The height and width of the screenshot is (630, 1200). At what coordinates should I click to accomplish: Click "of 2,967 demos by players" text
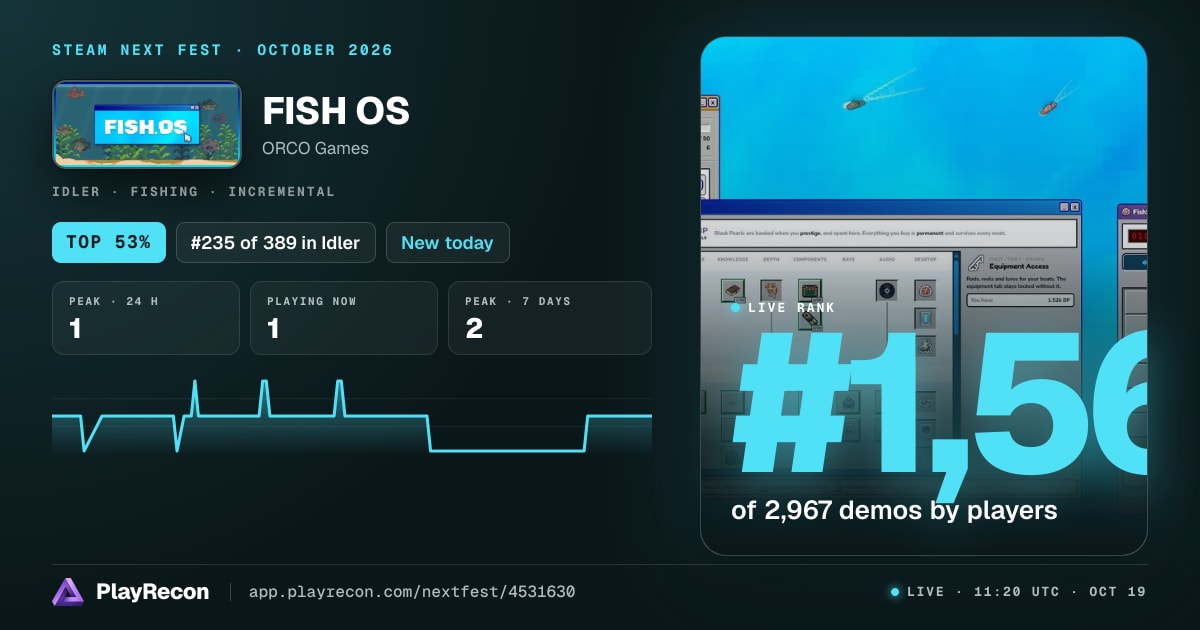click(894, 510)
